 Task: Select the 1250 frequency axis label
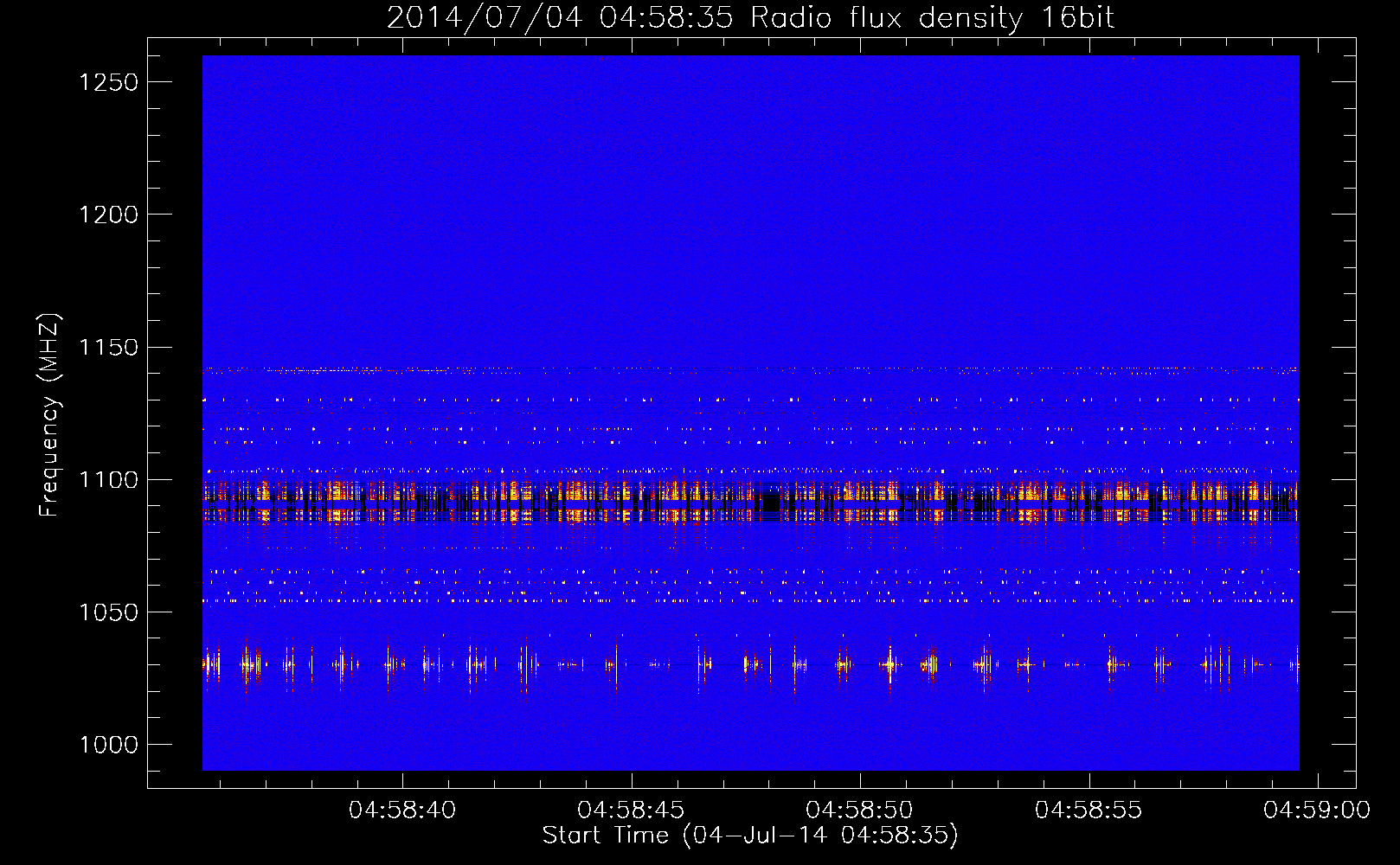pyautogui.click(x=108, y=82)
